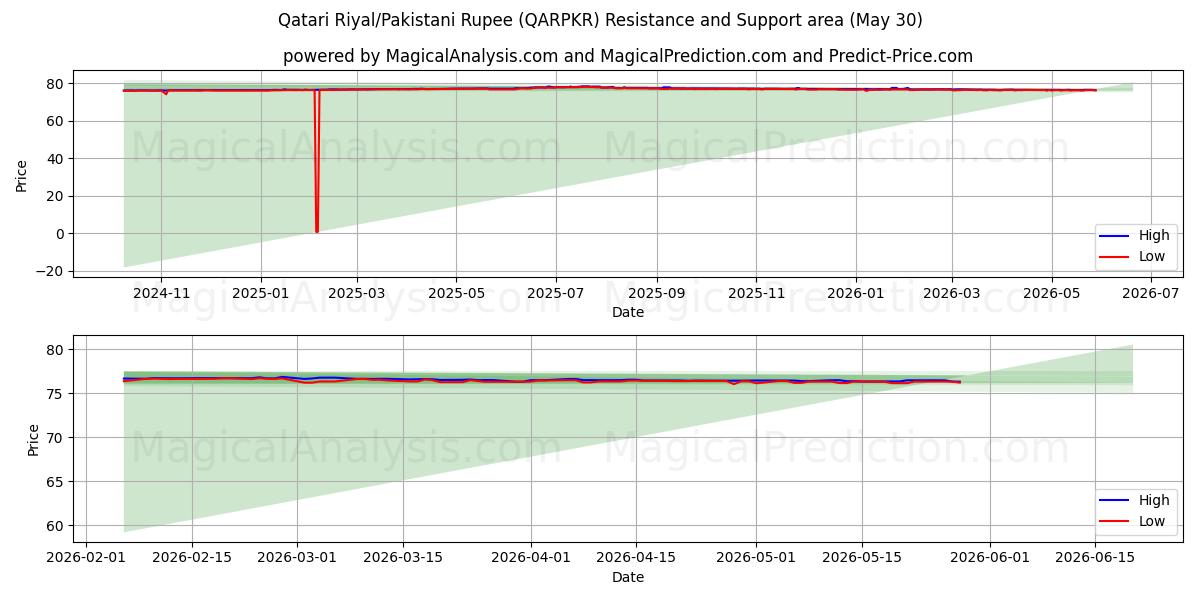Click the '2026-05-15' tick label in bottom chart
1200x600 pixels.
(x=862, y=558)
